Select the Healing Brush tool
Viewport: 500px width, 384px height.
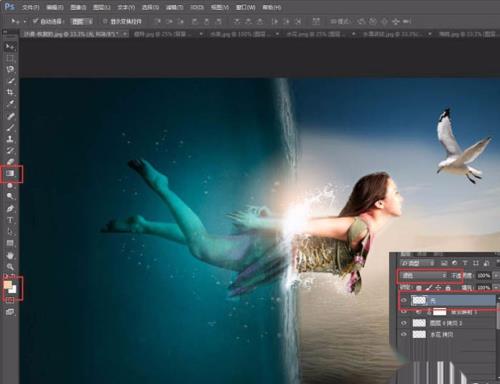(x=10, y=116)
